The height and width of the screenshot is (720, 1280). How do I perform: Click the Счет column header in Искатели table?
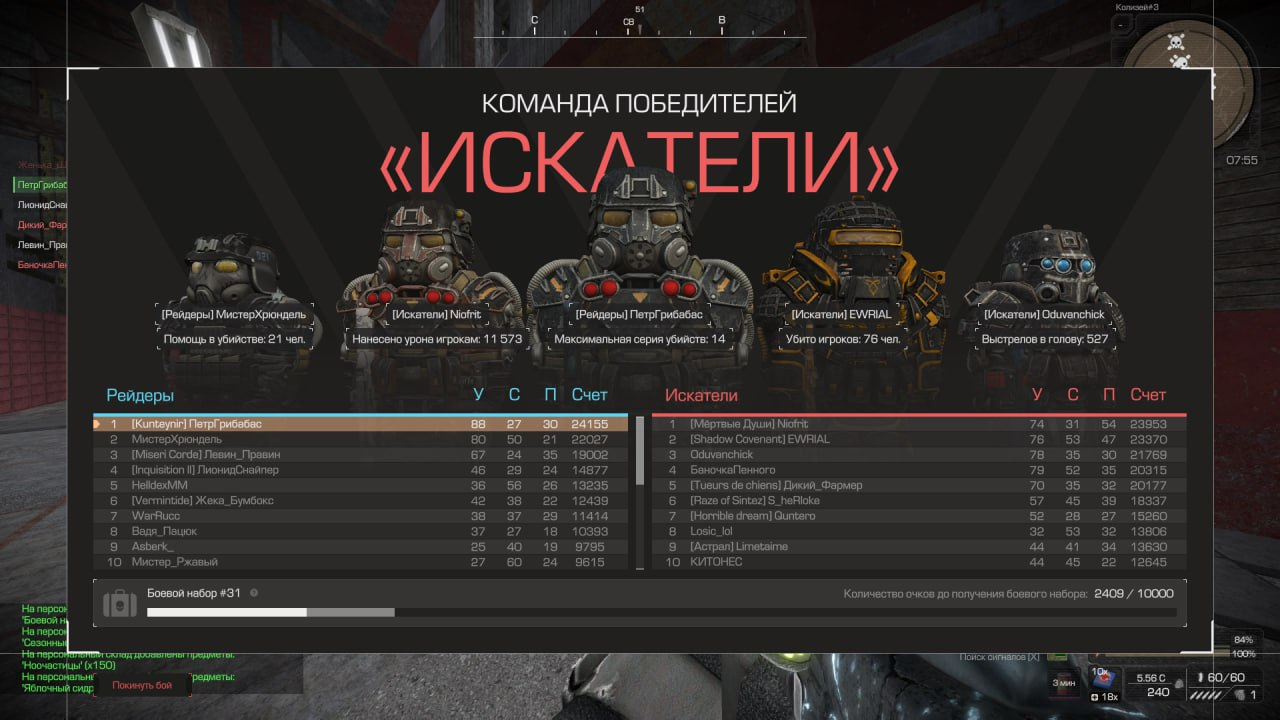click(x=1148, y=395)
